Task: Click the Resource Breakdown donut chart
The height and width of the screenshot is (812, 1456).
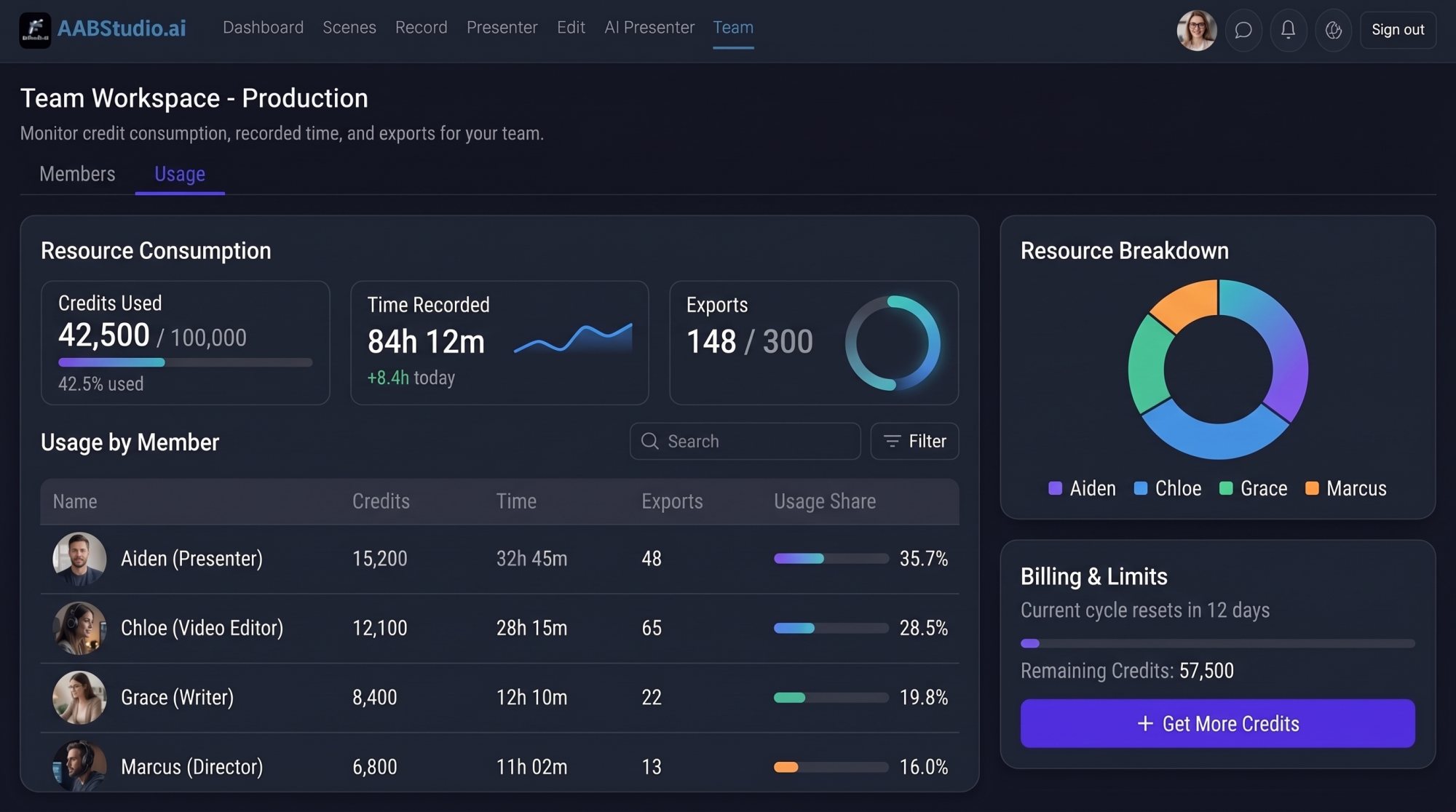Action: pos(1218,370)
